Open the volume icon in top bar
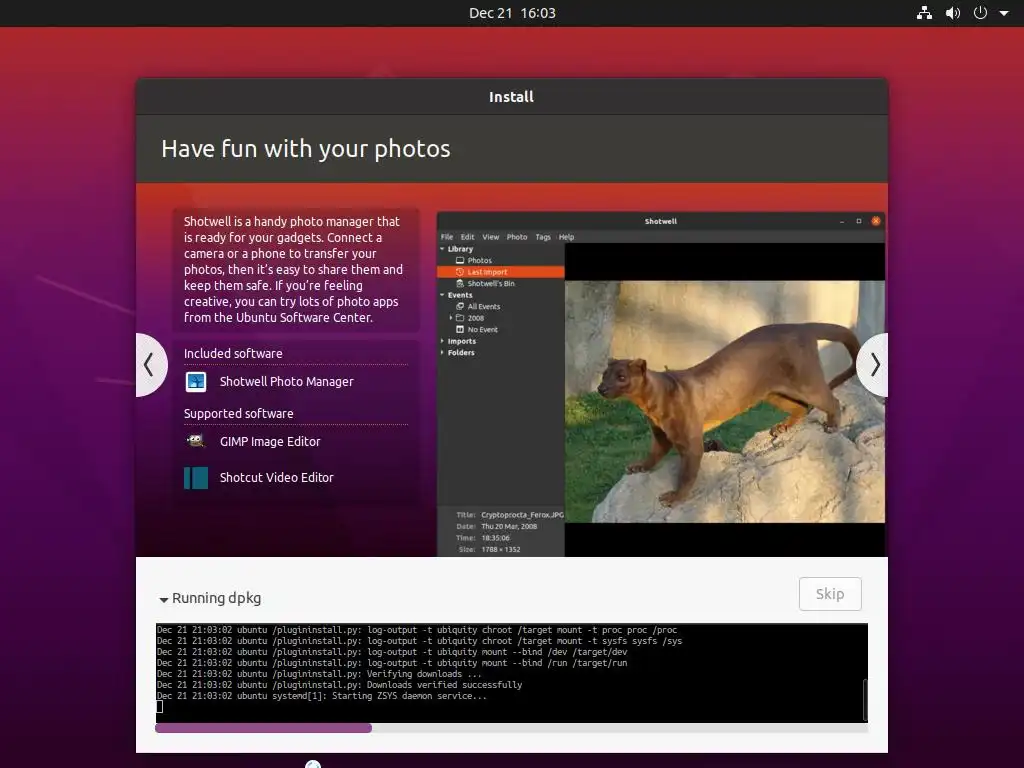 pos(953,13)
